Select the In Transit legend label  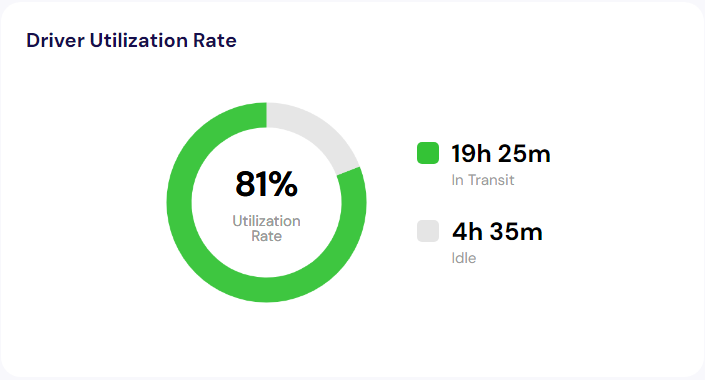(x=483, y=180)
